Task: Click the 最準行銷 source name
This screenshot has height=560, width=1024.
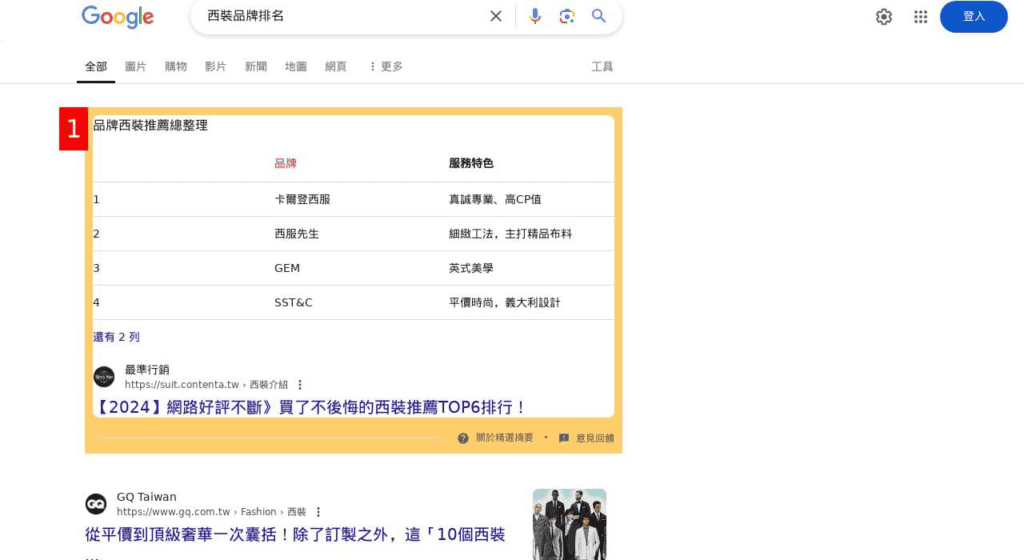Action: pos(147,369)
